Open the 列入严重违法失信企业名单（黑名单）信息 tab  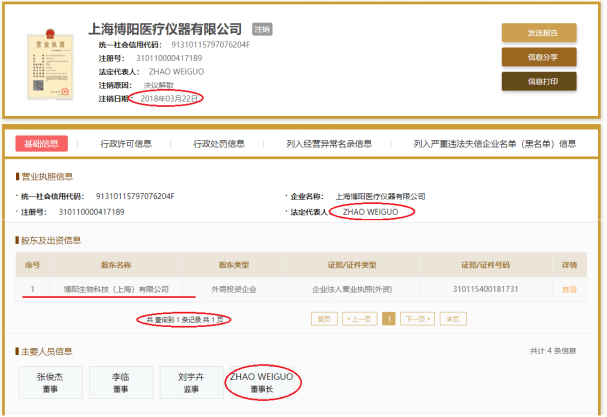pos(494,144)
